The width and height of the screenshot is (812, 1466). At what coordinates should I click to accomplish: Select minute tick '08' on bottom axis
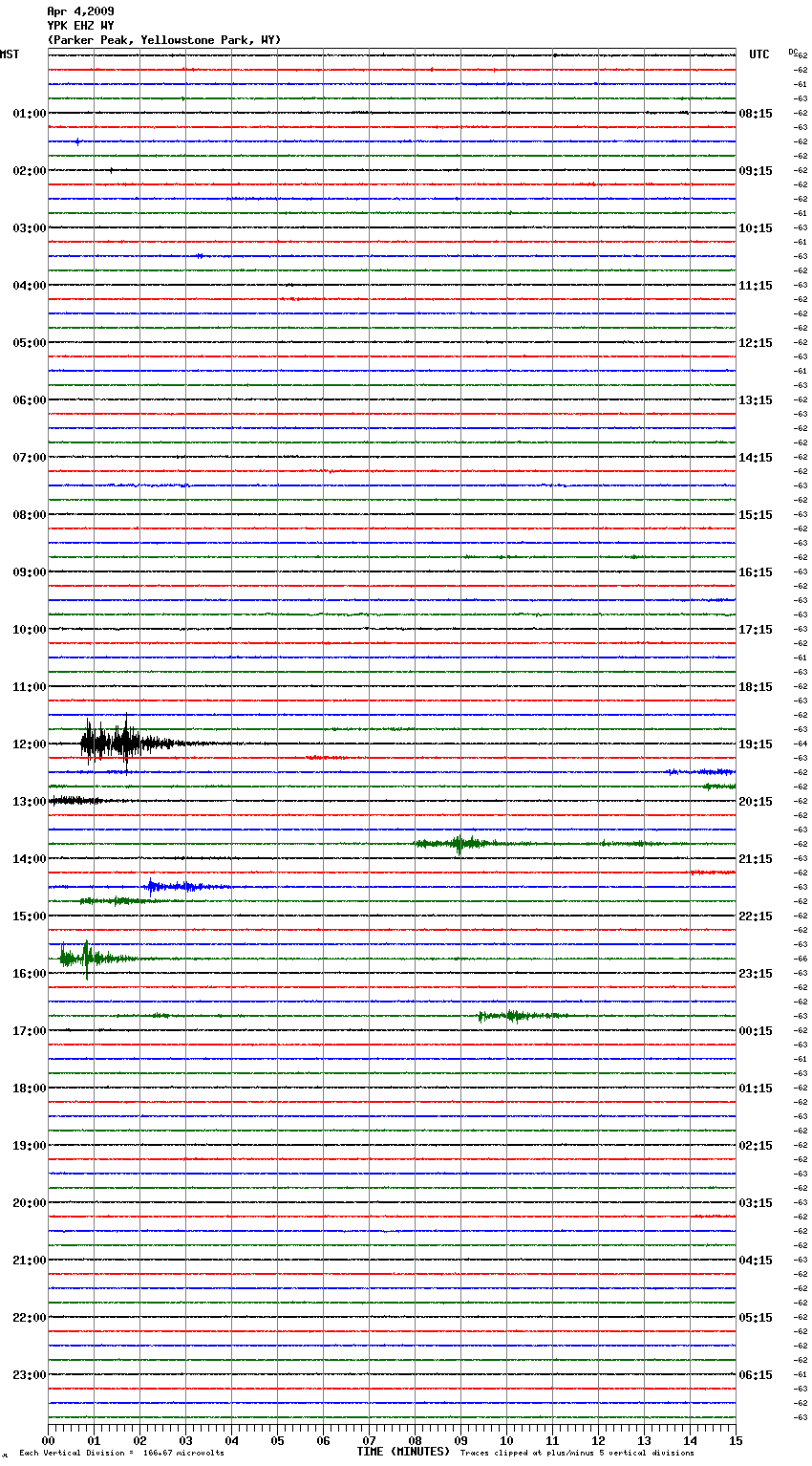(415, 1440)
